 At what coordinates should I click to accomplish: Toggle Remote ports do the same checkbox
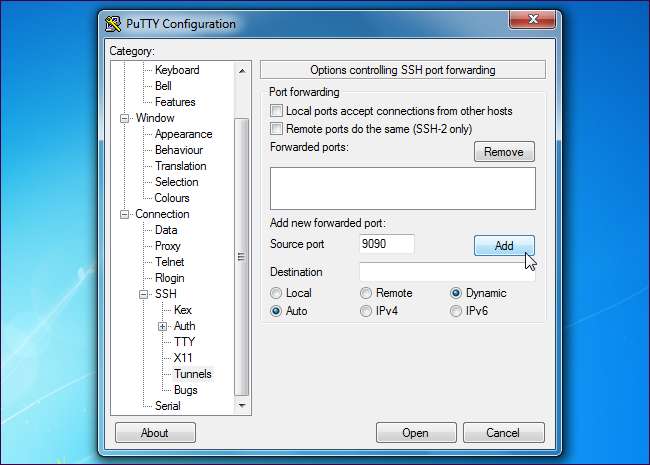277,129
